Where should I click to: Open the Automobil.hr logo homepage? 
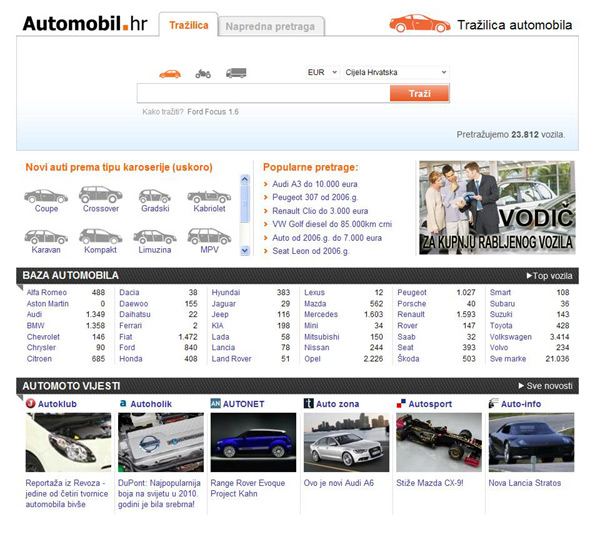(85, 24)
